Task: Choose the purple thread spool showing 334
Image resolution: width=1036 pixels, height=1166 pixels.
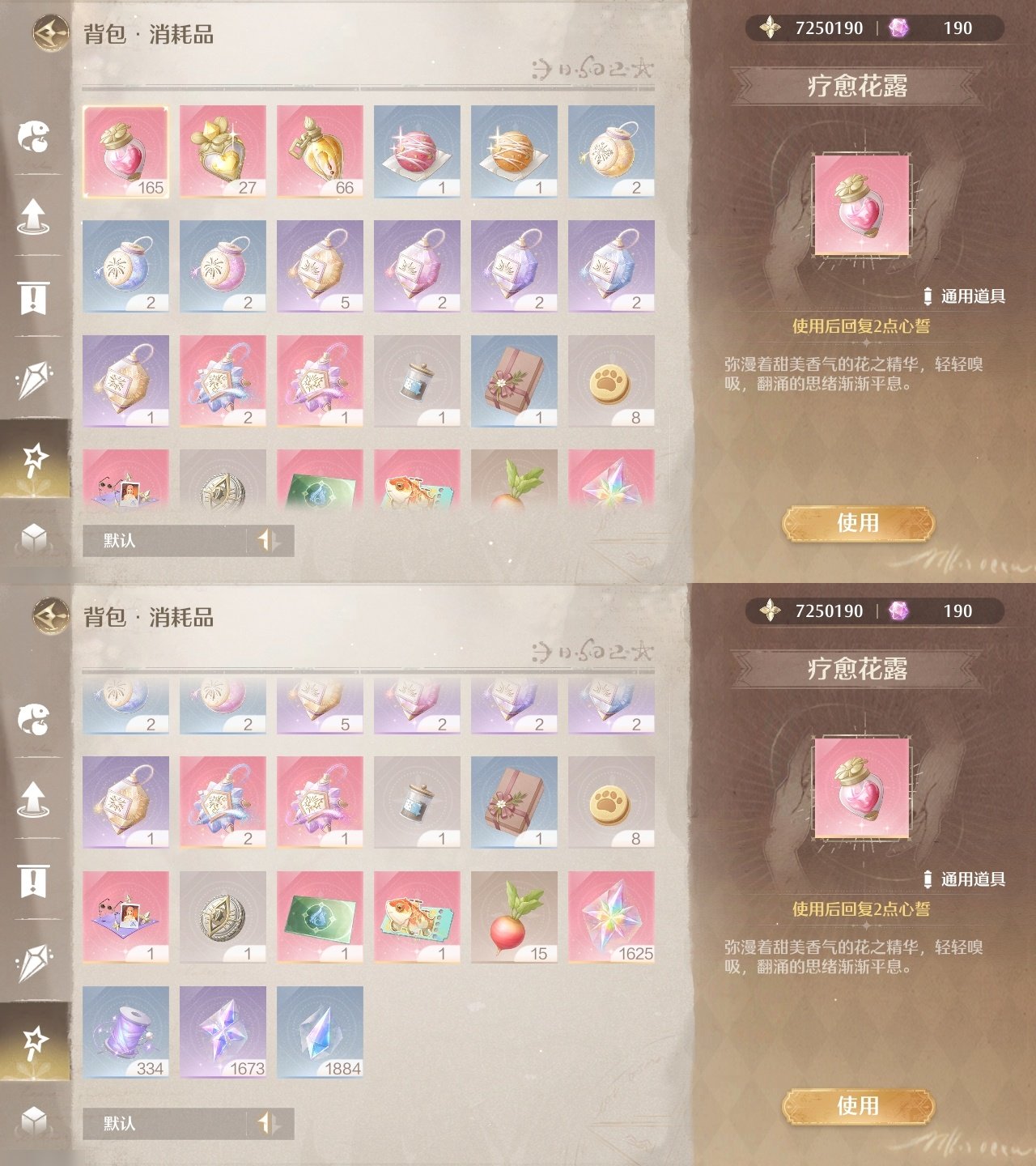Action: pyautogui.click(x=125, y=1032)
